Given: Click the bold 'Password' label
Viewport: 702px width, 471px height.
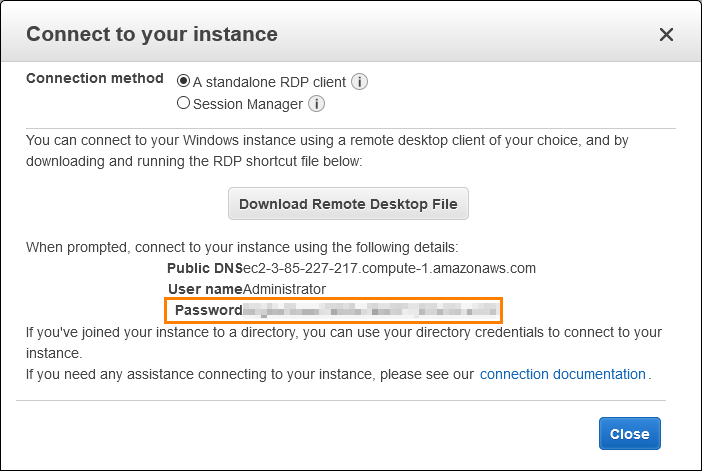Looking at the screenshot, I should (x=209, y=310).
